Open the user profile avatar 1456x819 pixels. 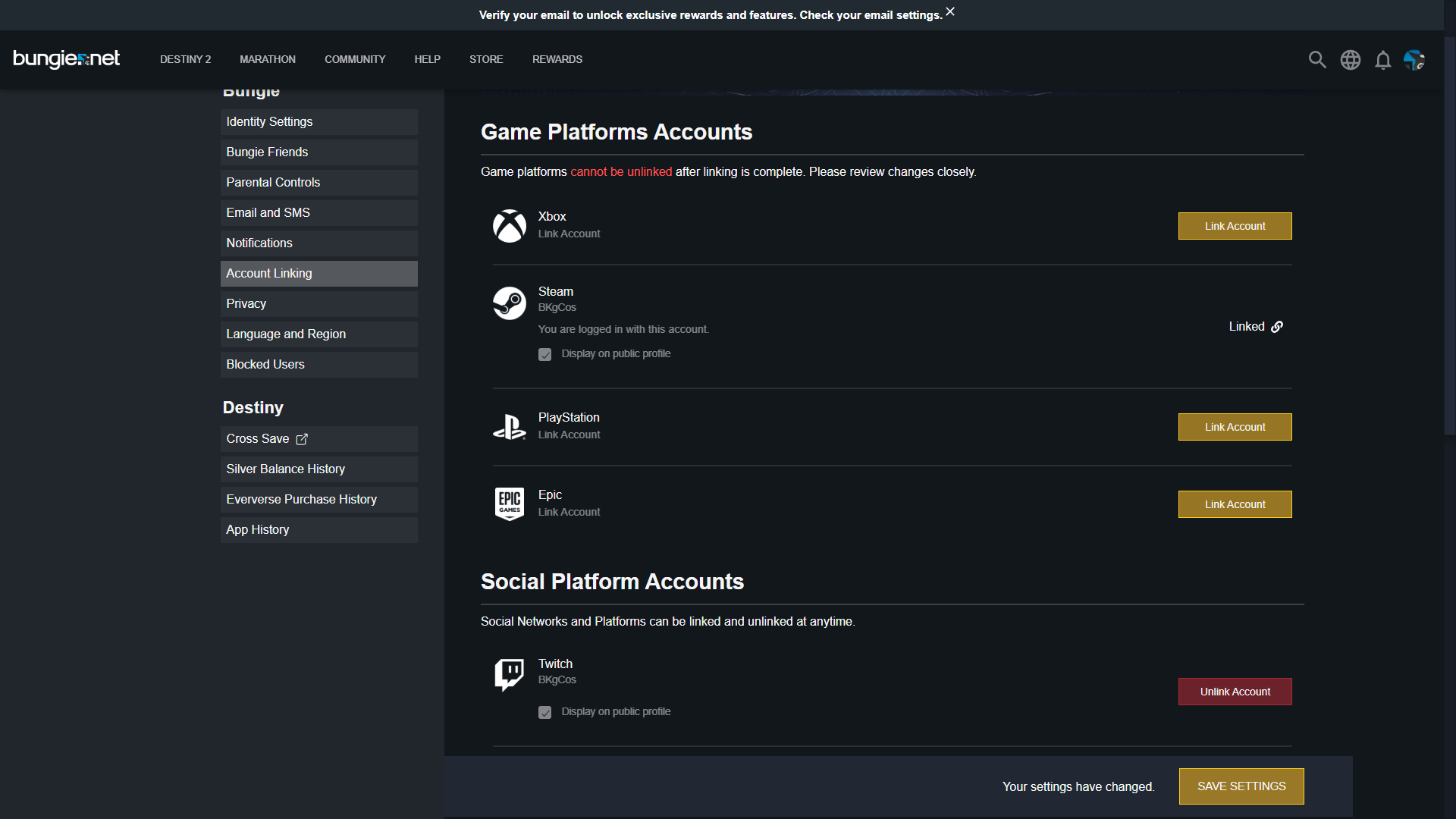(1414, 60)
